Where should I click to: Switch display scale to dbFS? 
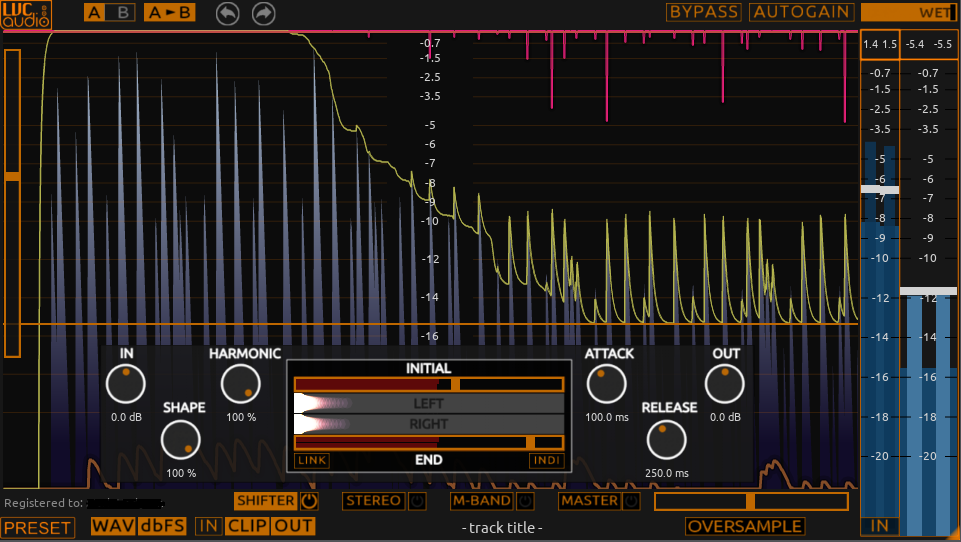point(163,526)
